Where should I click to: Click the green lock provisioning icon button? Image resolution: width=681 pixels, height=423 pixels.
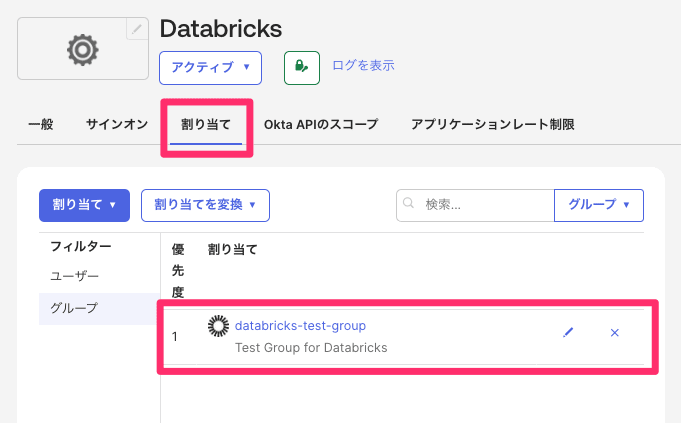coord(302,68)
